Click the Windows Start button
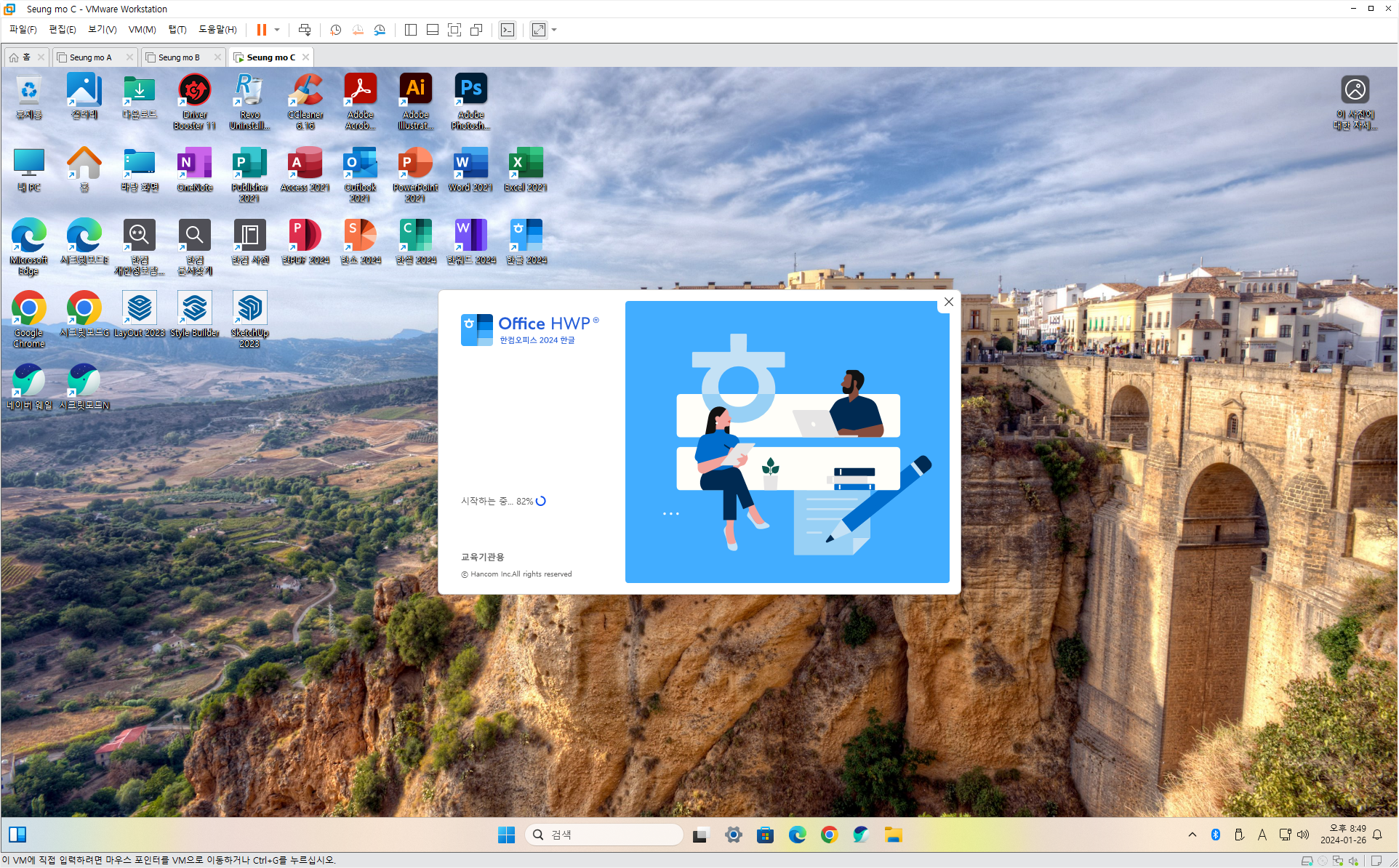 [x=506, y=835]
